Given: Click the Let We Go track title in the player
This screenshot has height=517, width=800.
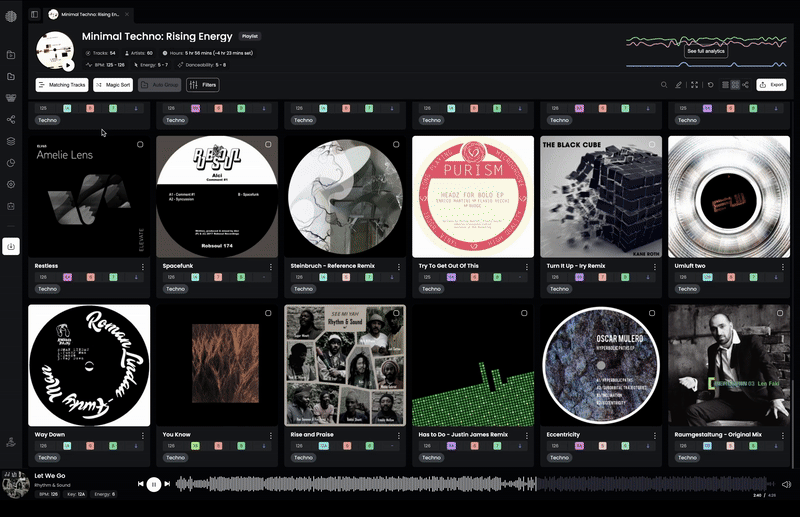Looking at the screenshot, I should click(x=50, y=476).
